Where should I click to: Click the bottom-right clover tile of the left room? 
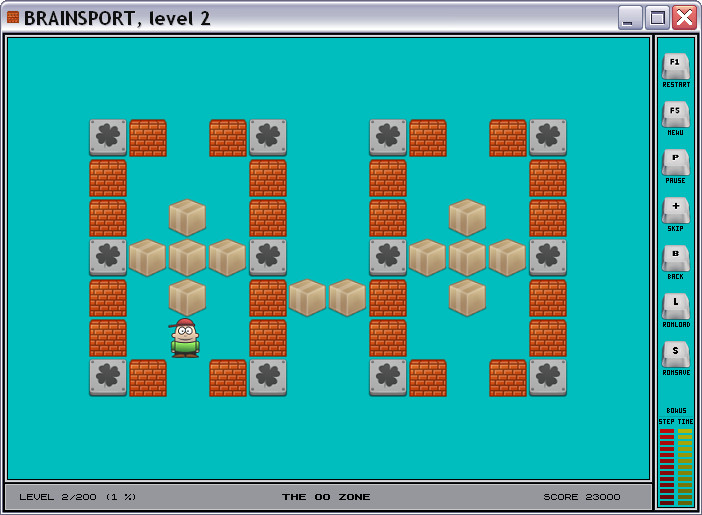268,378
